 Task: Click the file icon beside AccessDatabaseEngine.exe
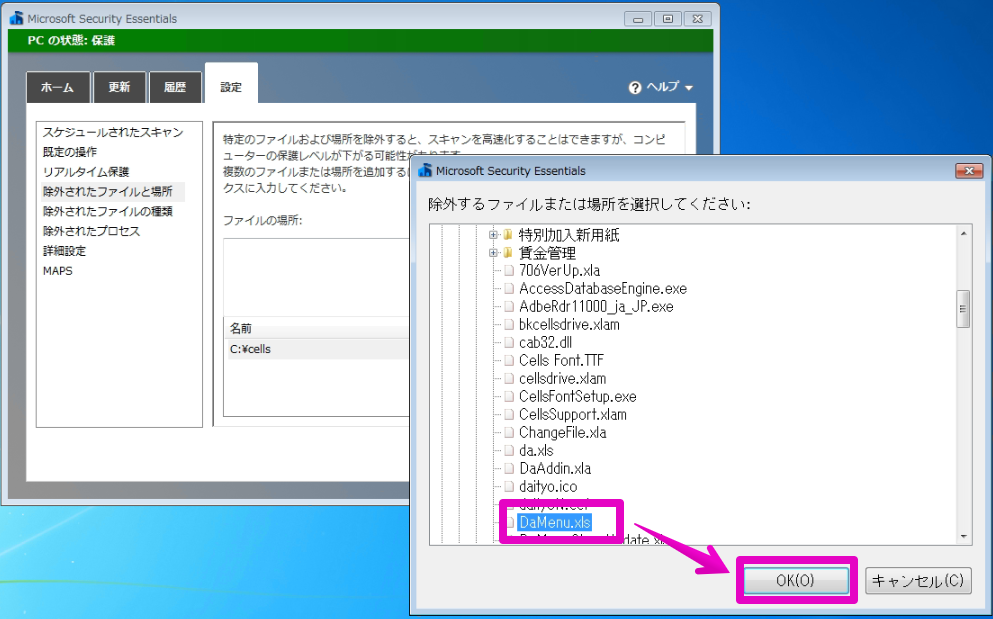[509, 289]
